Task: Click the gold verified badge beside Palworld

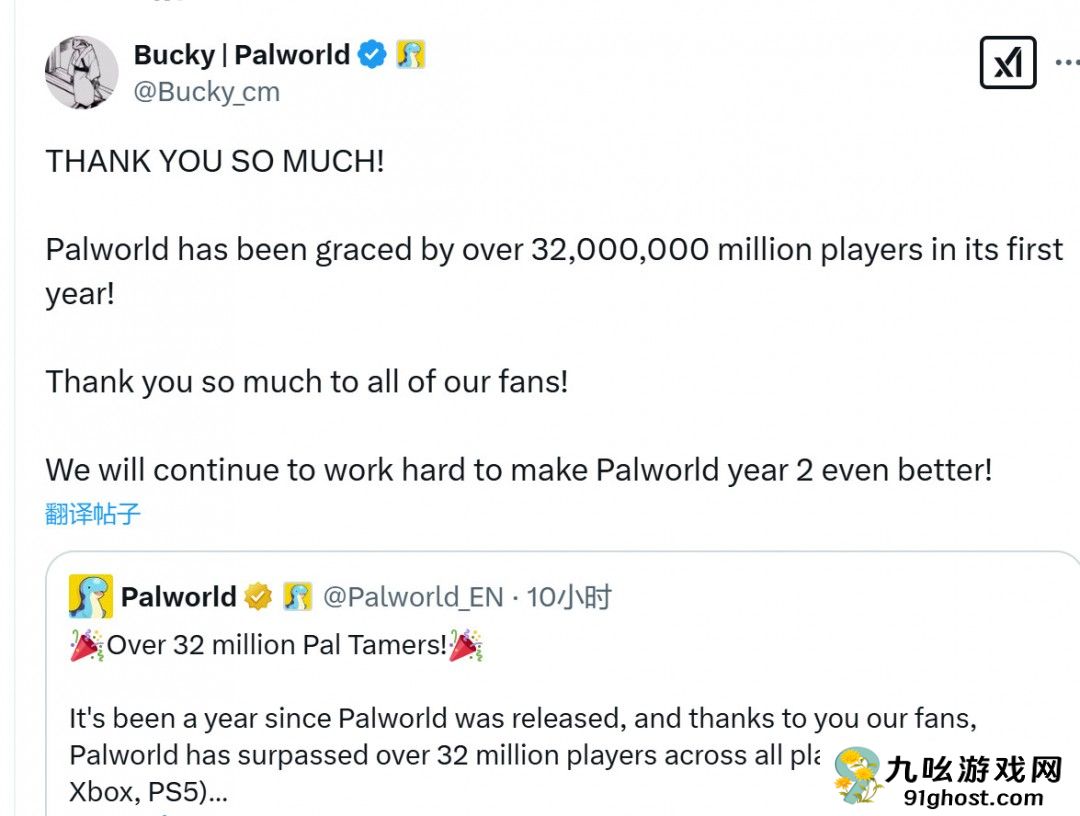Action: pyautogui.click(x=258, y=597)
